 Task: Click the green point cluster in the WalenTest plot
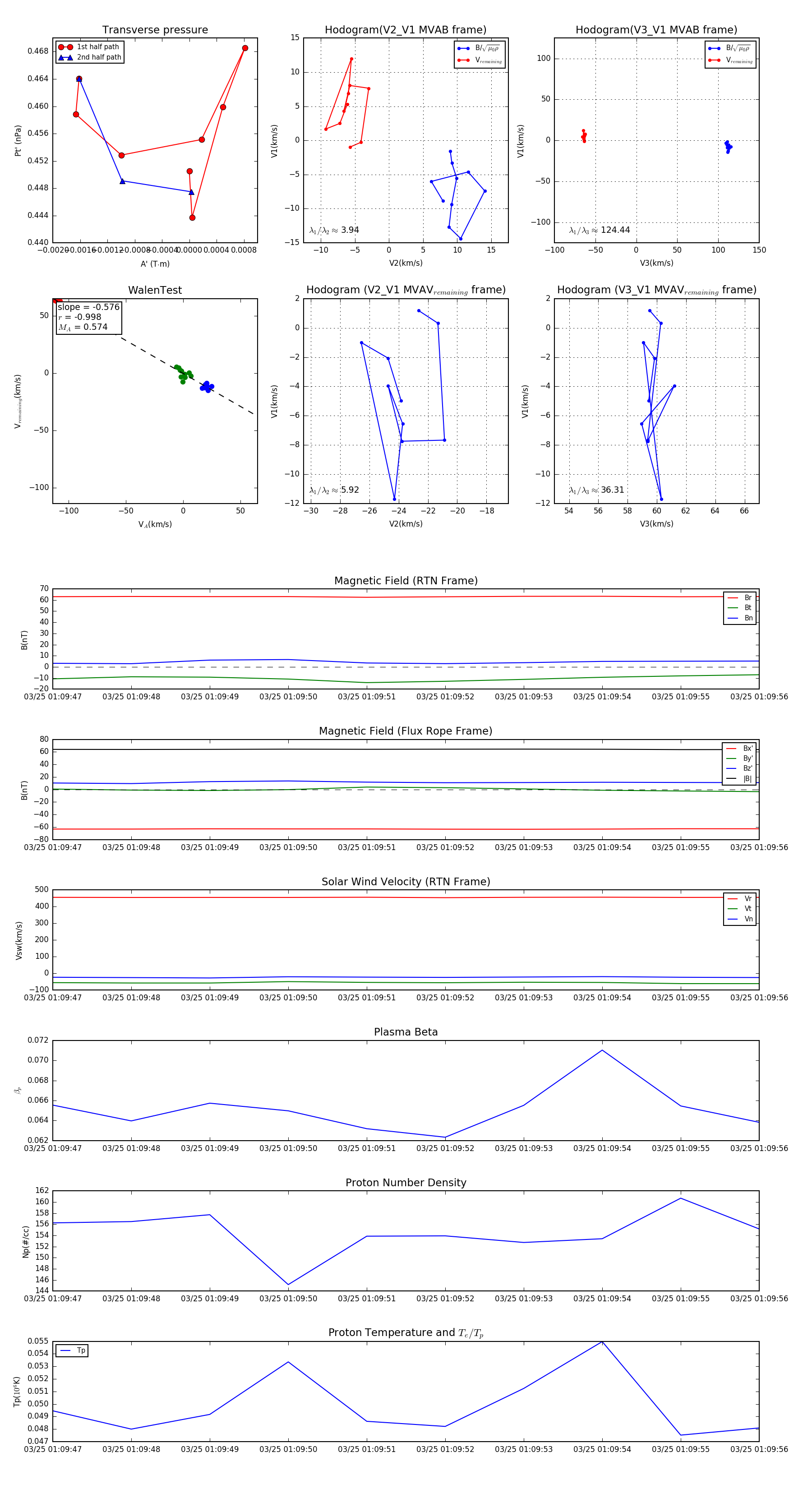(x=183, y=374)
